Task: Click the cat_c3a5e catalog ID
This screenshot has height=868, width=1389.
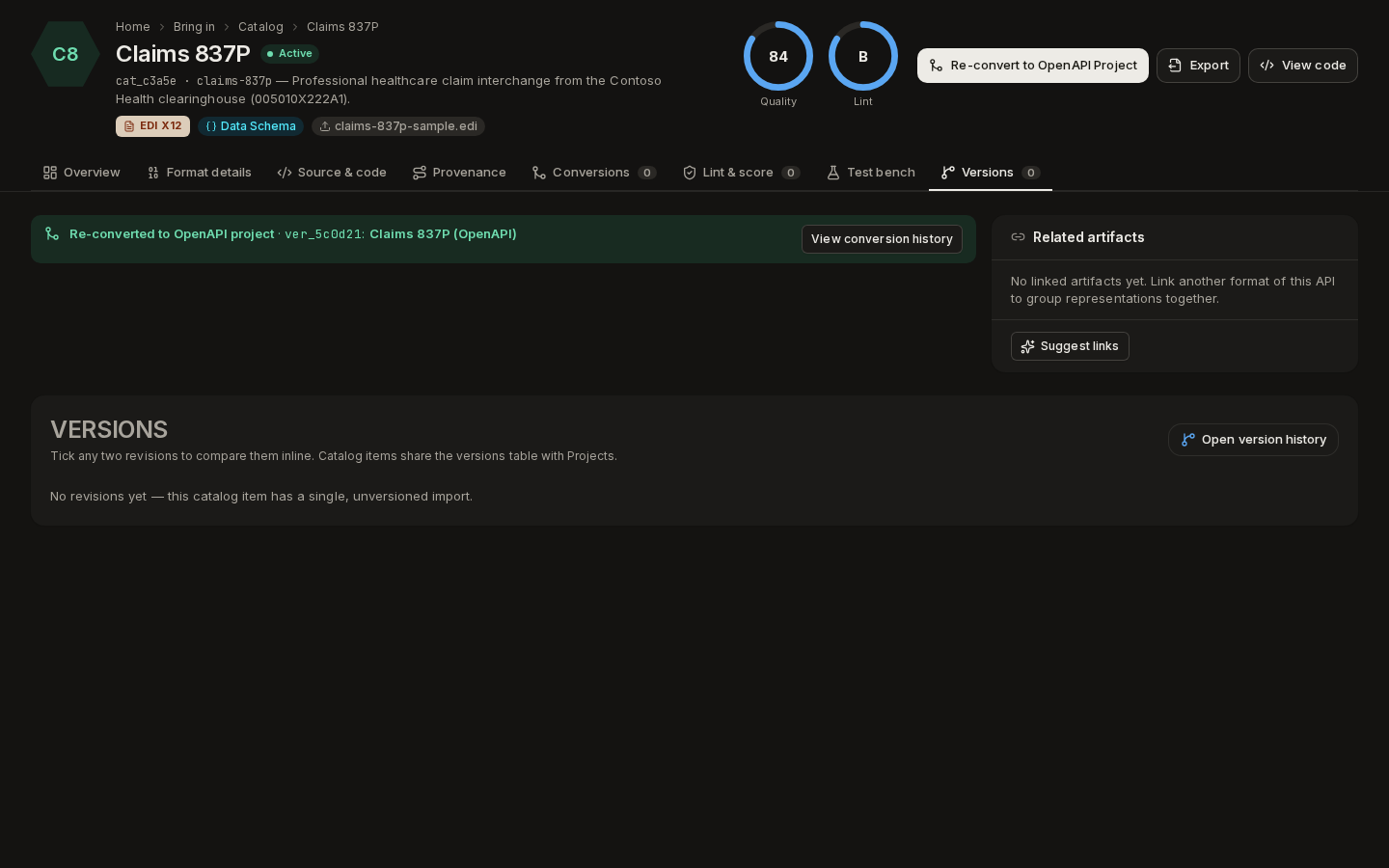Action: coord(146,81)
